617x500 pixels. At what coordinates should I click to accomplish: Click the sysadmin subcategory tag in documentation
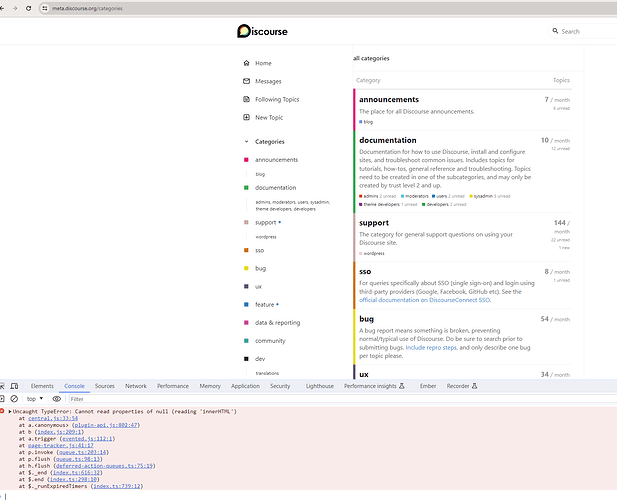tap(481, 196)
